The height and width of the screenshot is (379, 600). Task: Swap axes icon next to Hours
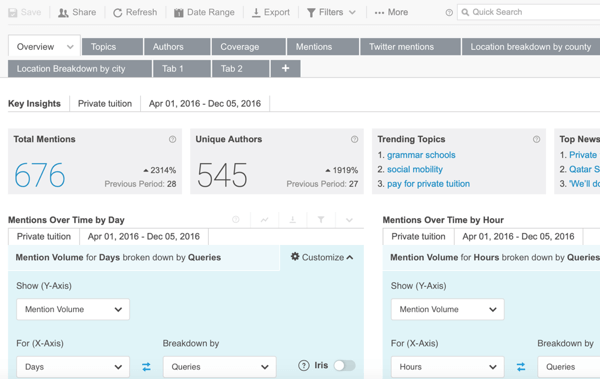click(x=521, y=367)
